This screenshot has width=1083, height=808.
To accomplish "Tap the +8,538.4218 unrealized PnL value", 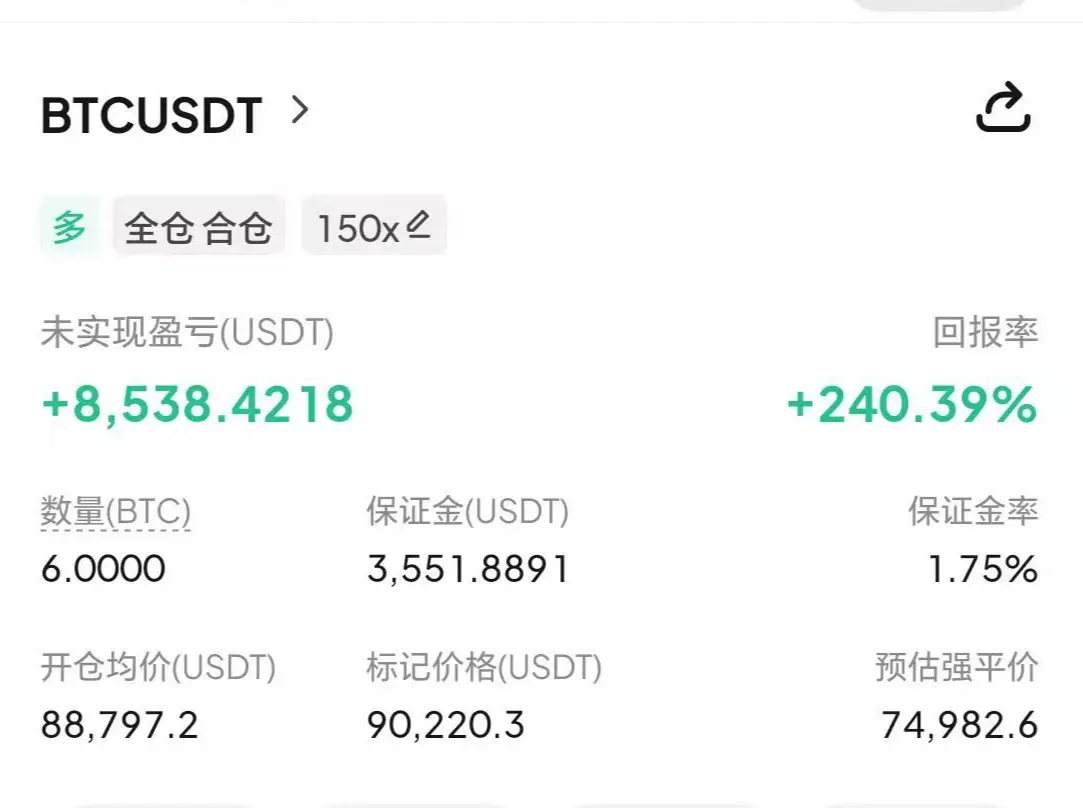I will (198, 404).
